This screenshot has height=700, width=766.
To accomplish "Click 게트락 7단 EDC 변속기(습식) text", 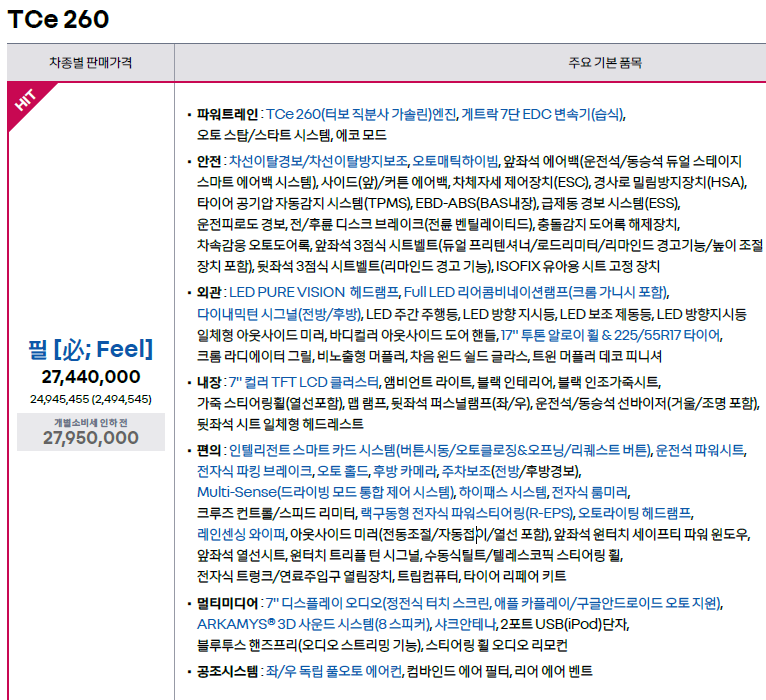I will point(542,114).
